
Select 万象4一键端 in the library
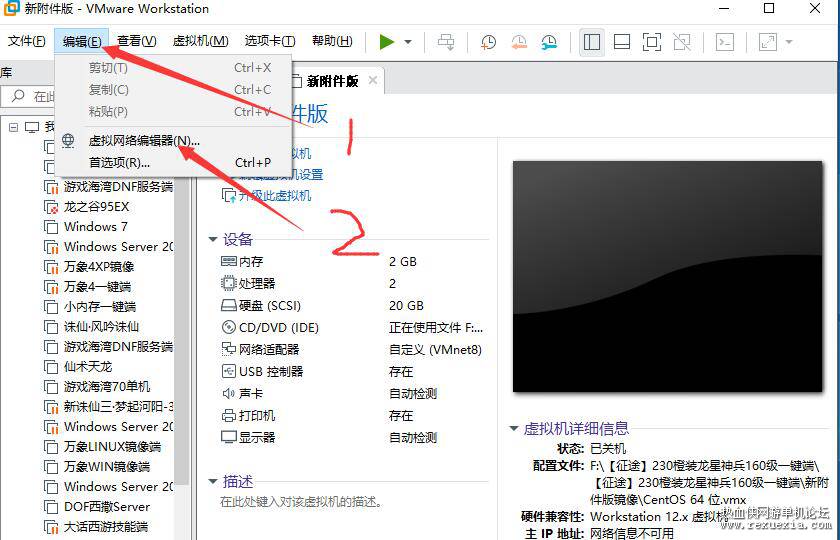coord(97,287)
